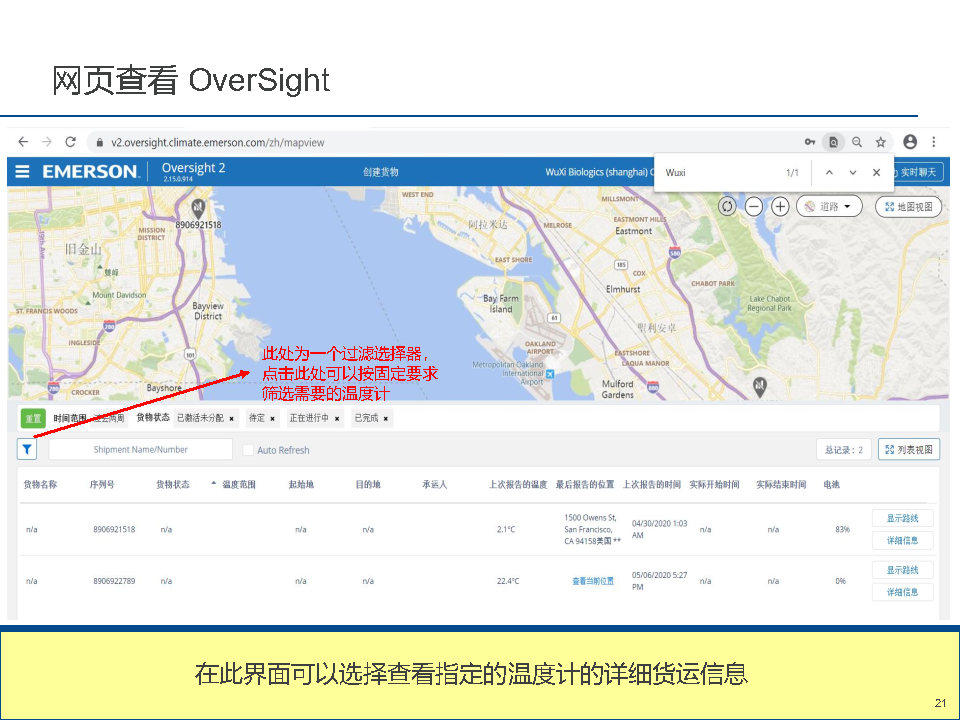Click the 1500 Owens St address cell
Viewport: 960px width, 720px height.
592,530
